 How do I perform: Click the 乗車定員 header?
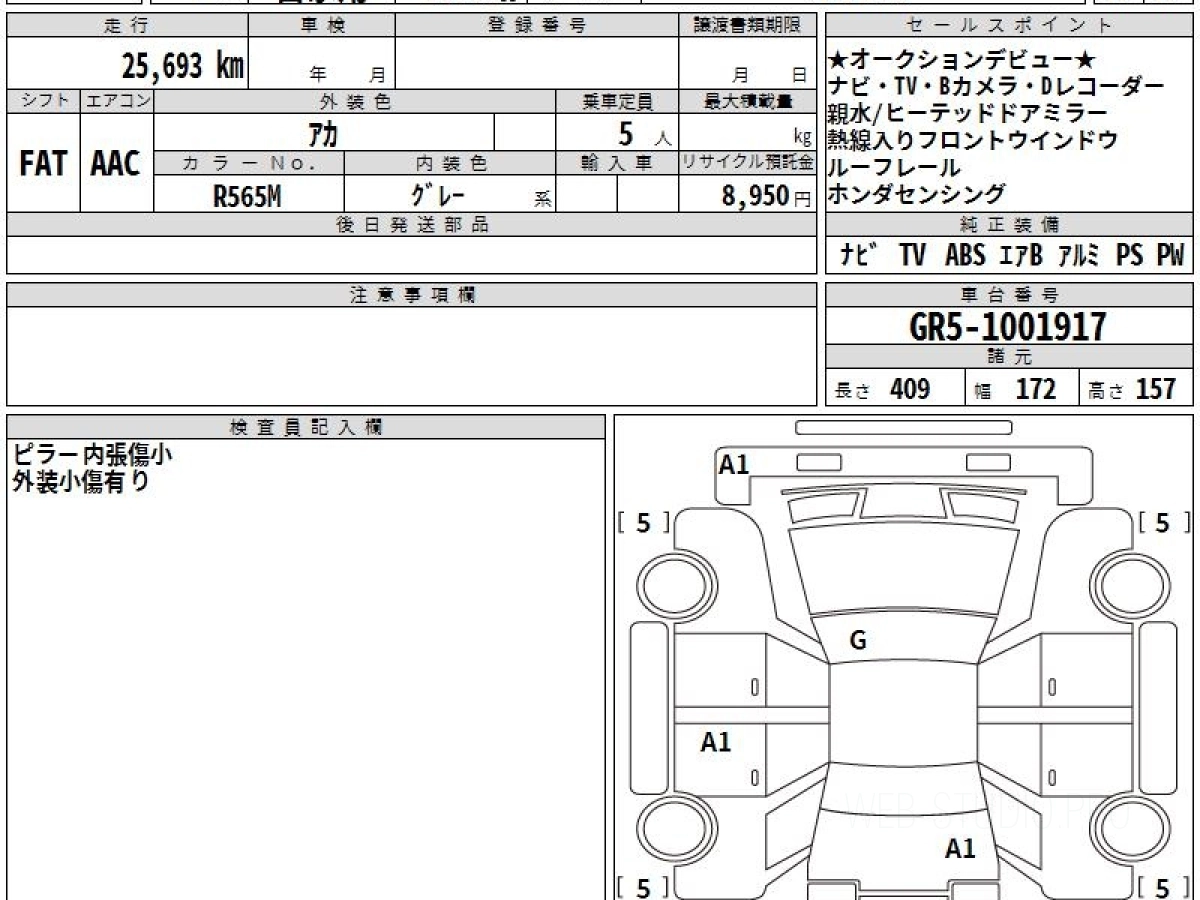pyautogui.click(x=617, y=101)
